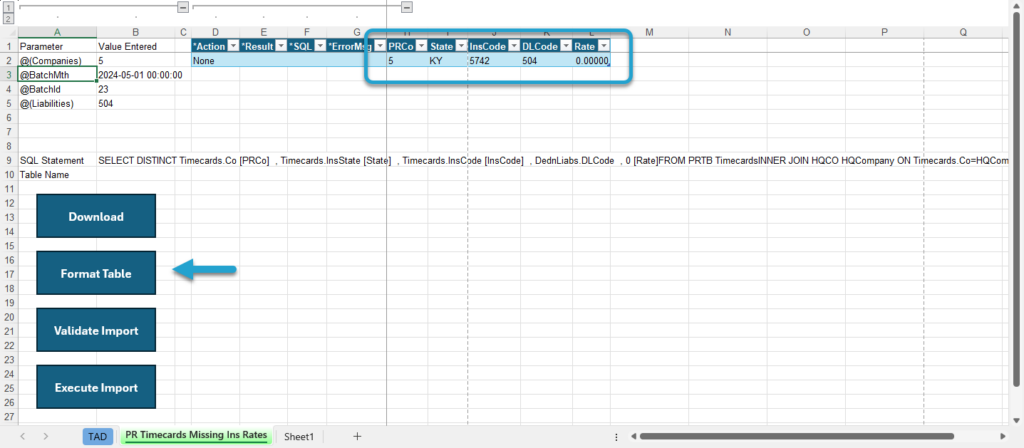Click the previous sheet navigation arrow
This screenshot has height=448, width=1024.
click(23, 436)
